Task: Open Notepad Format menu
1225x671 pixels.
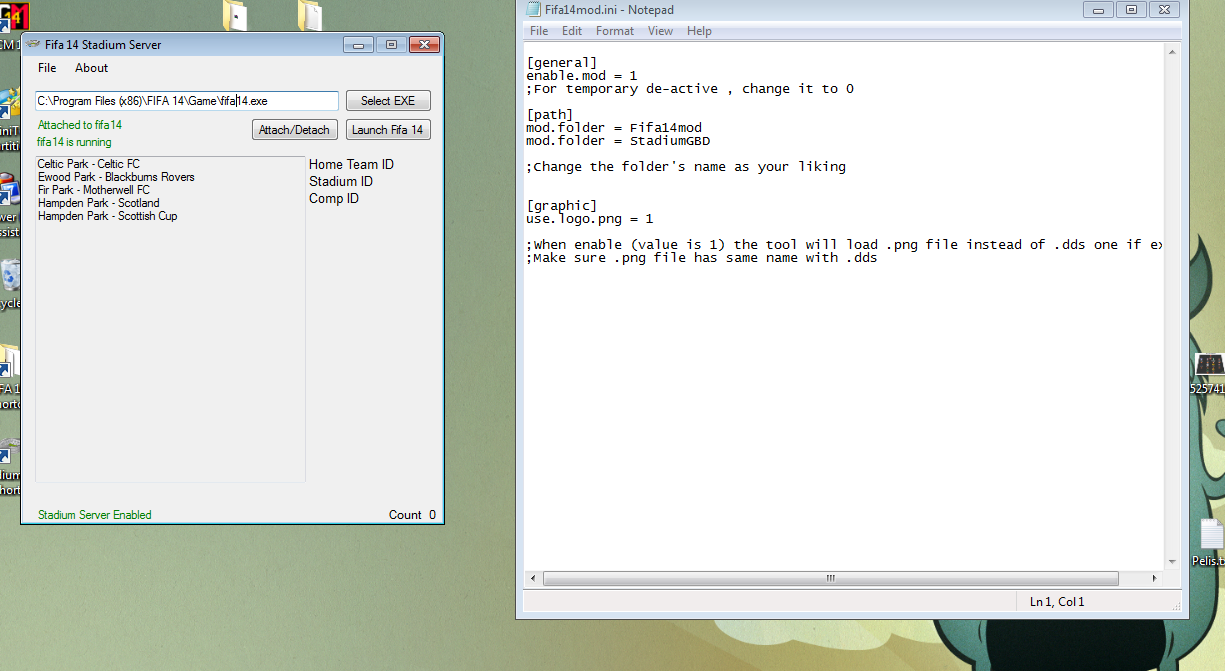Action: pyautogui.click(x=615, y=31)
